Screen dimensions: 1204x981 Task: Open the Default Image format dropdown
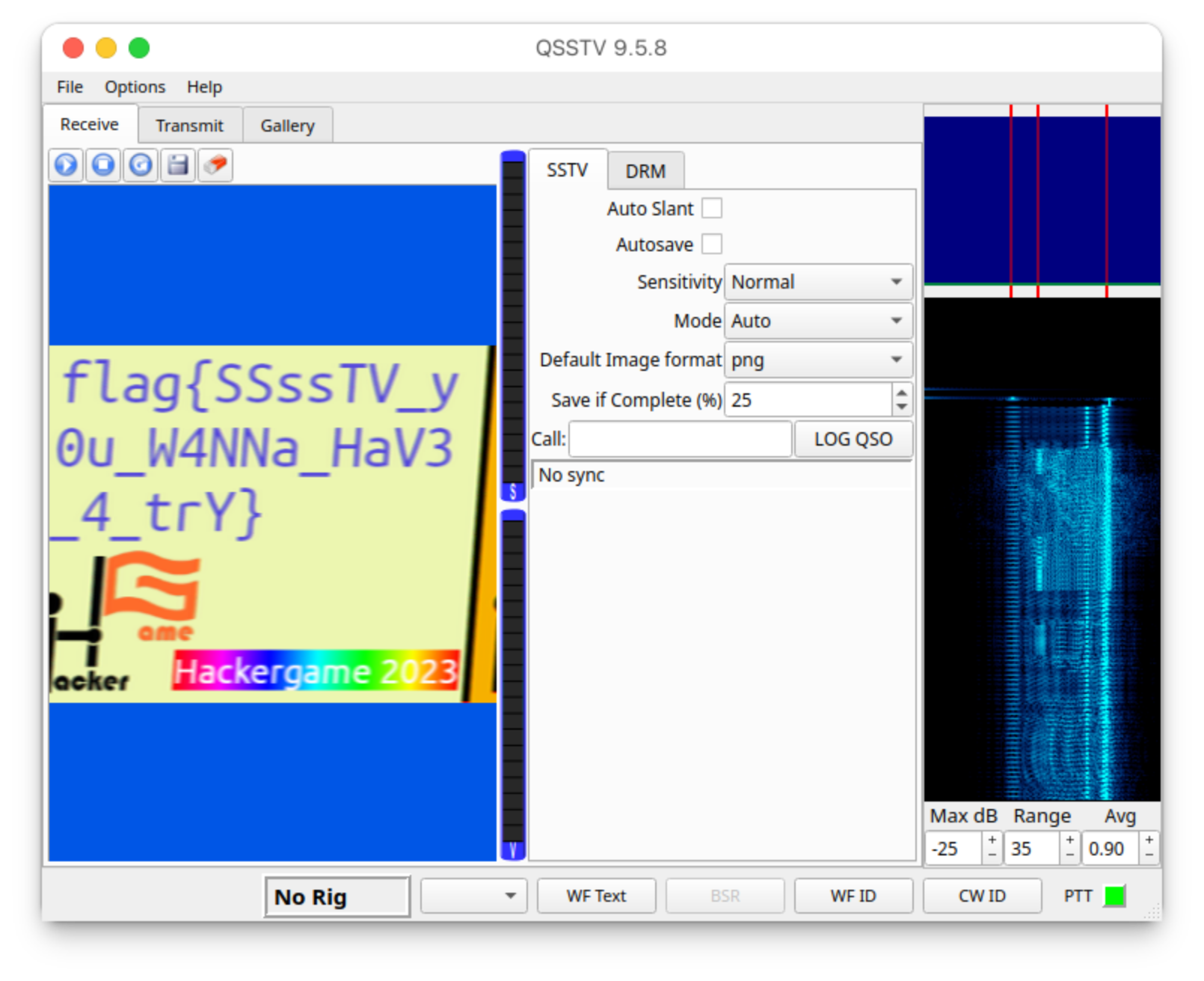tap(817, 360)
